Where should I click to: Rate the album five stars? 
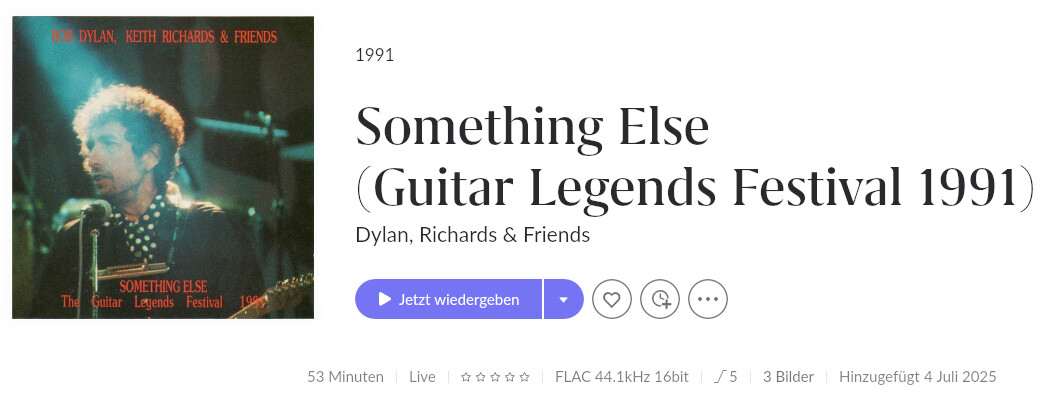coord(524,377)
